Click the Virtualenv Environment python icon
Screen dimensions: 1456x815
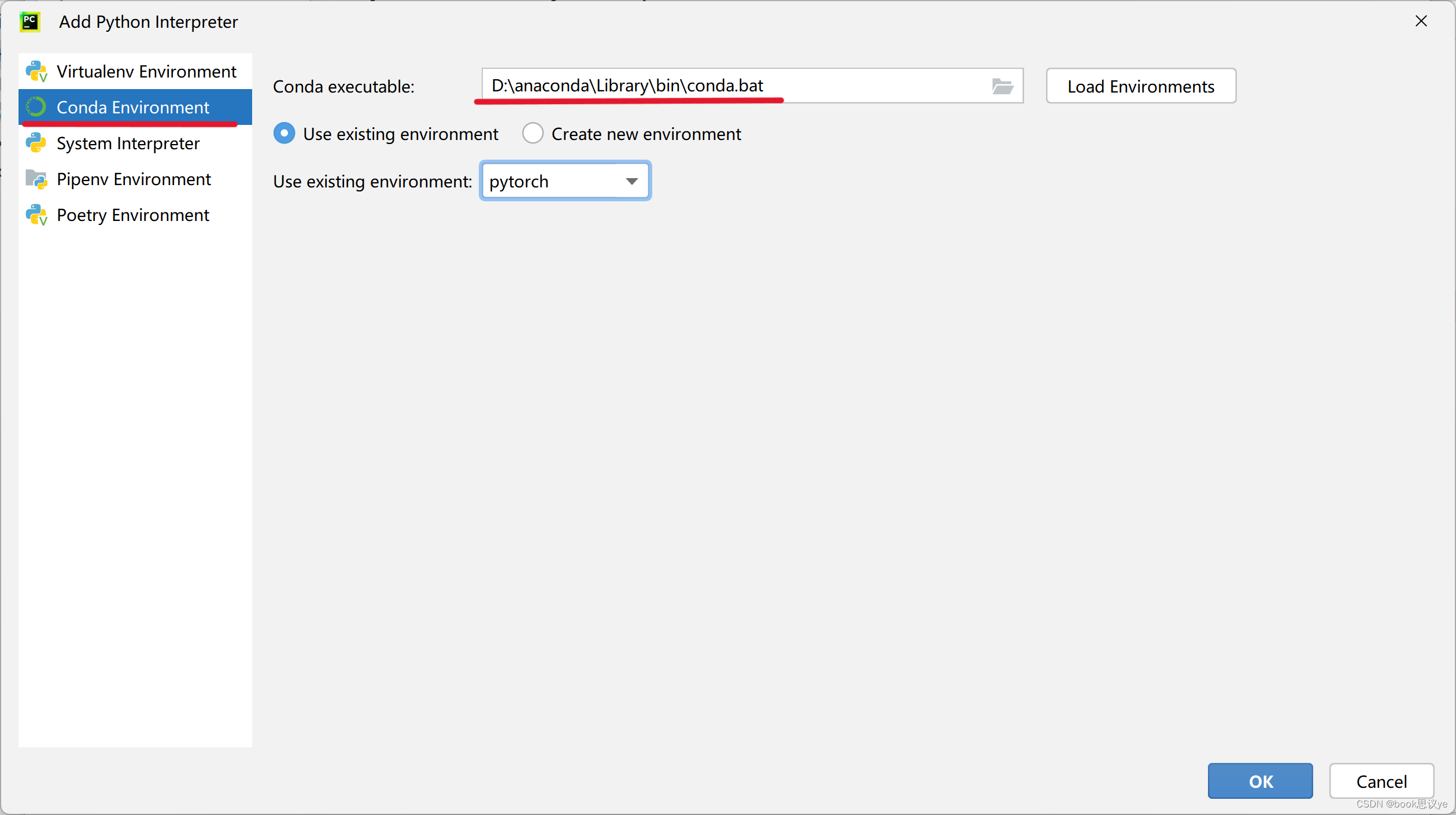click(36, 72)
